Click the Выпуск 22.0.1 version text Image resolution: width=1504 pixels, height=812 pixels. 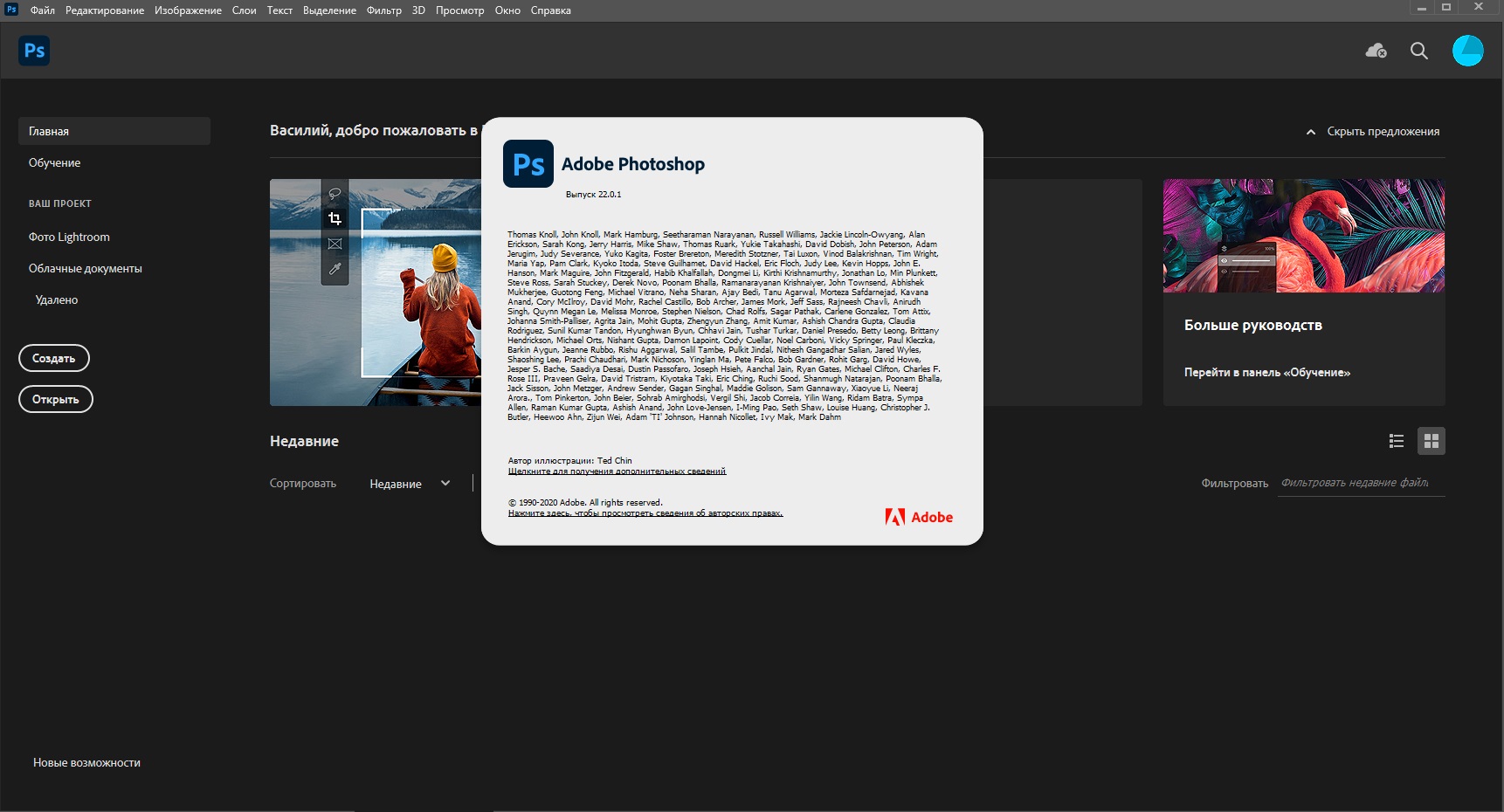coord(593,194)
